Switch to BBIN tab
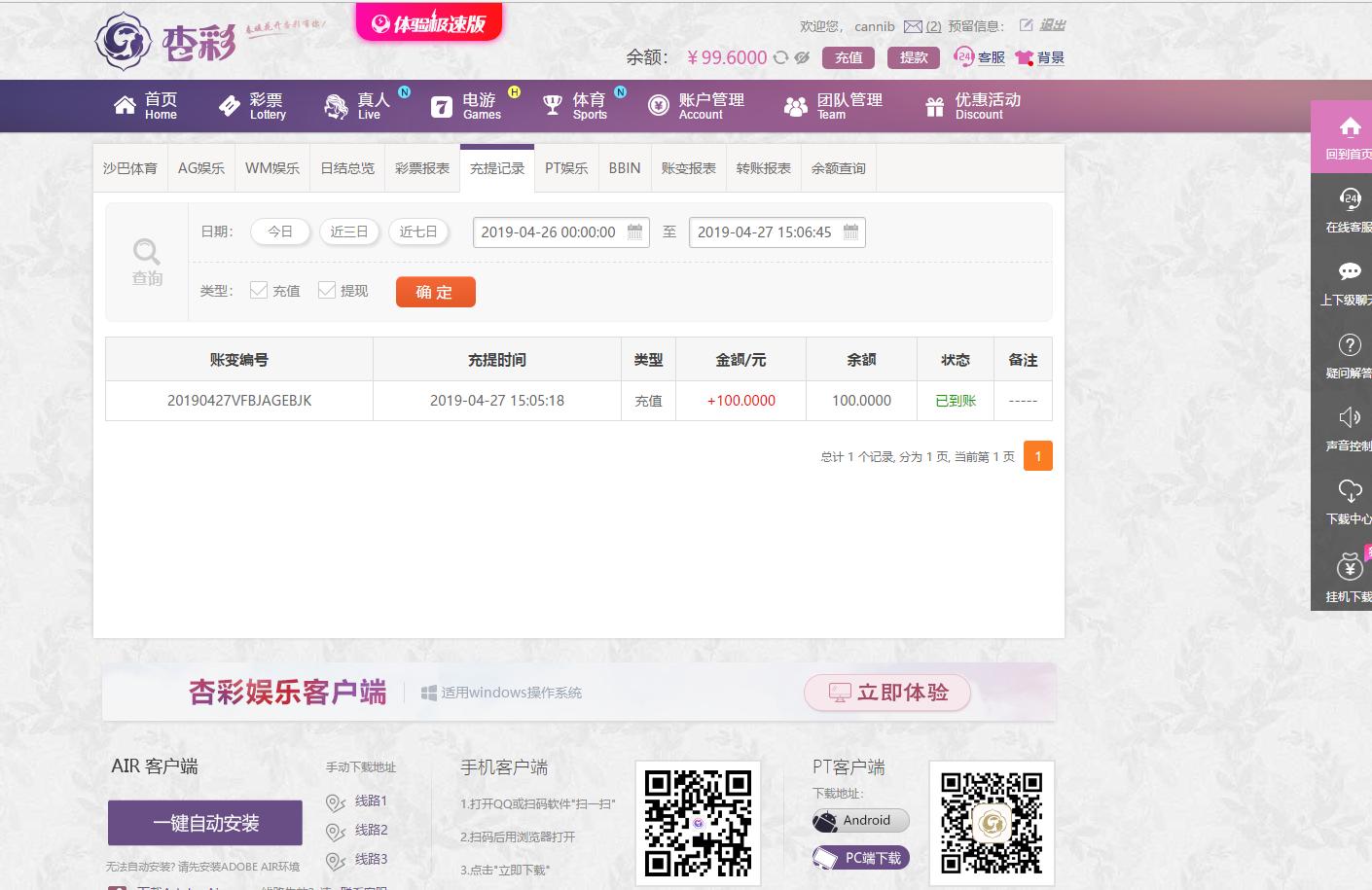The height and width of the screenshot is (890, 1372). click(x=625, y=168)
